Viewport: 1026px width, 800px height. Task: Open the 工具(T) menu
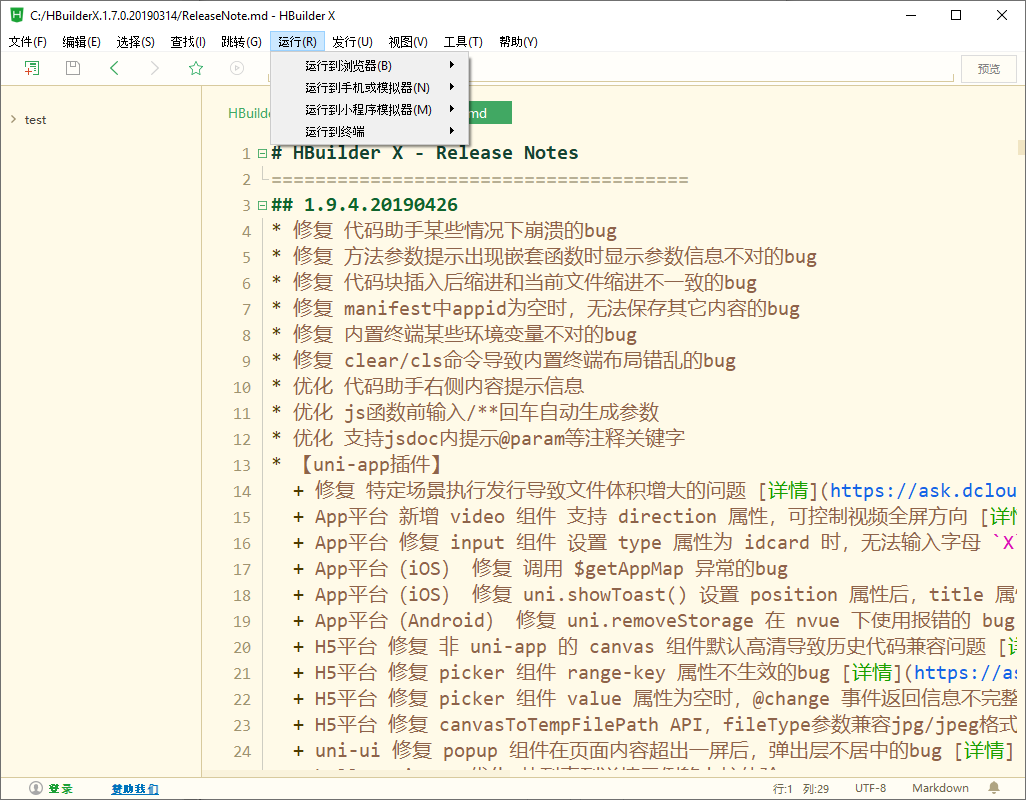[x=463, y=42]
